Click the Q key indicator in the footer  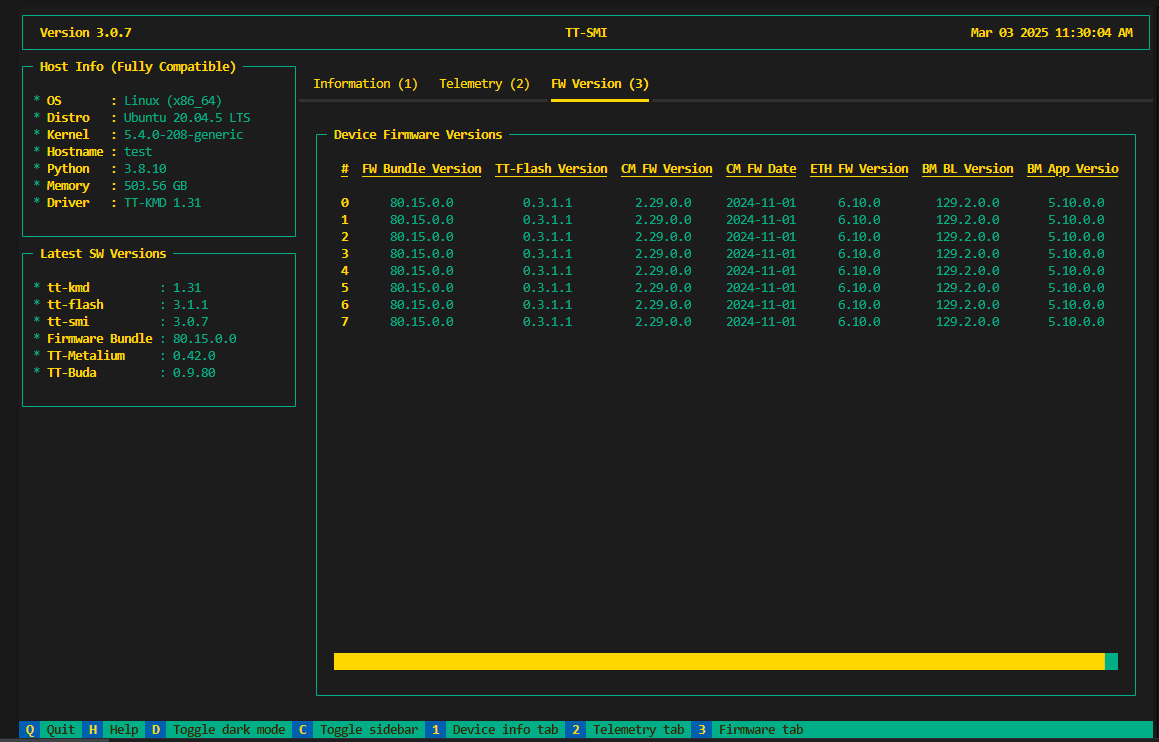pyautogui.click(x=30, y=729)
